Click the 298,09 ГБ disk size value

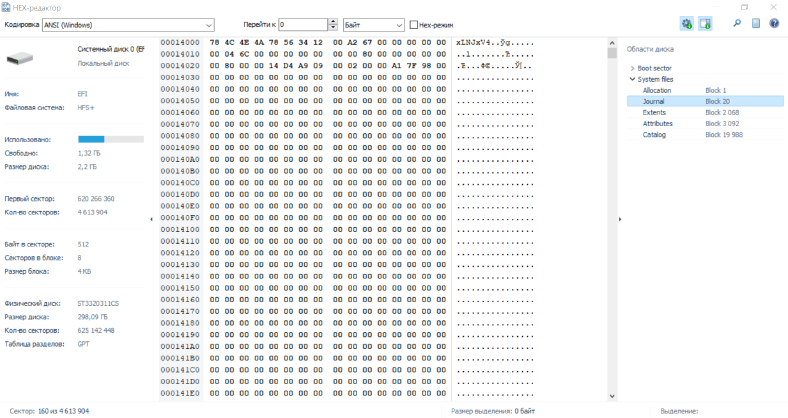92,317
